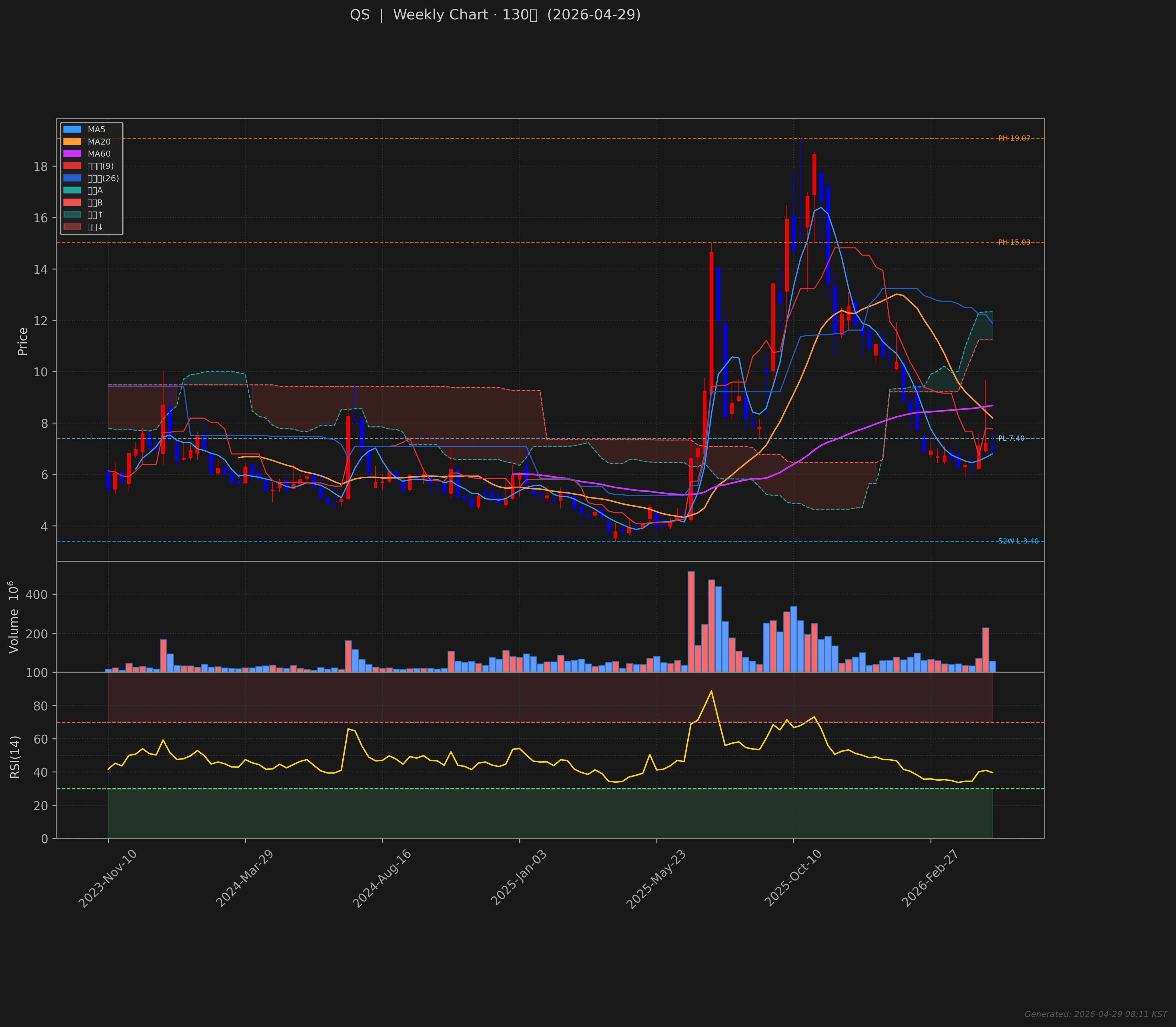Click the teal span A legend swatch
The height and width of the screenshot is (1027, 1176).
(x=72, y=190)
